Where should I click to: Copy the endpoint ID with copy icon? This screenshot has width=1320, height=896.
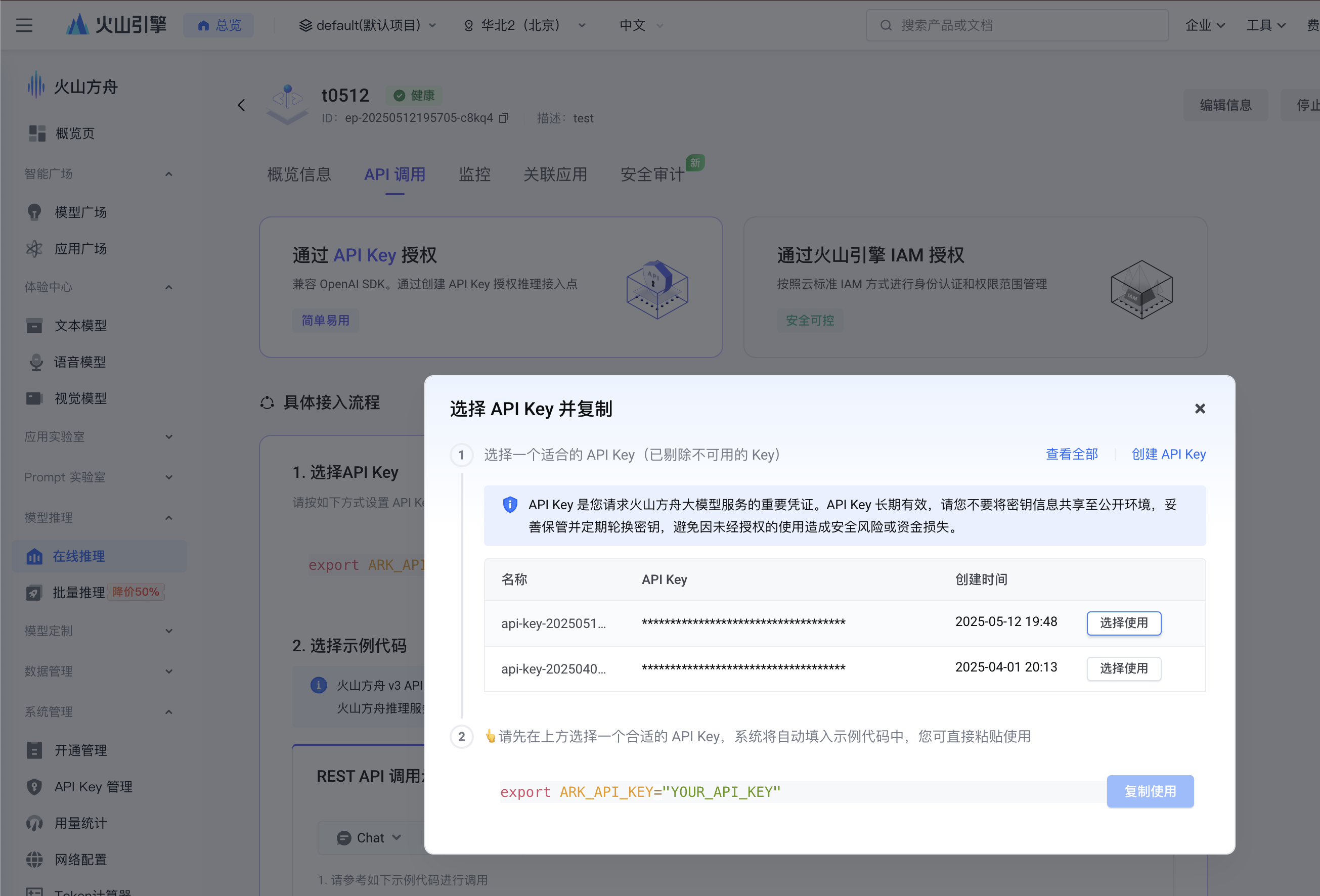pyautogui.click(x=504, y=118)
